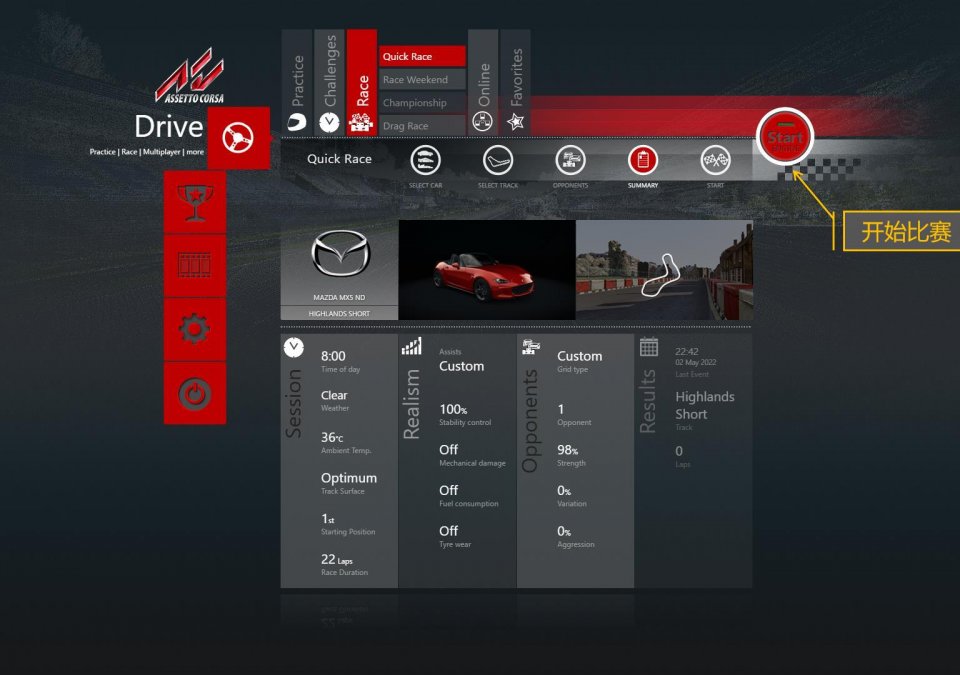Click the power exit icon
Viewport: 960px width, 675px height.
tap(195, 393)
